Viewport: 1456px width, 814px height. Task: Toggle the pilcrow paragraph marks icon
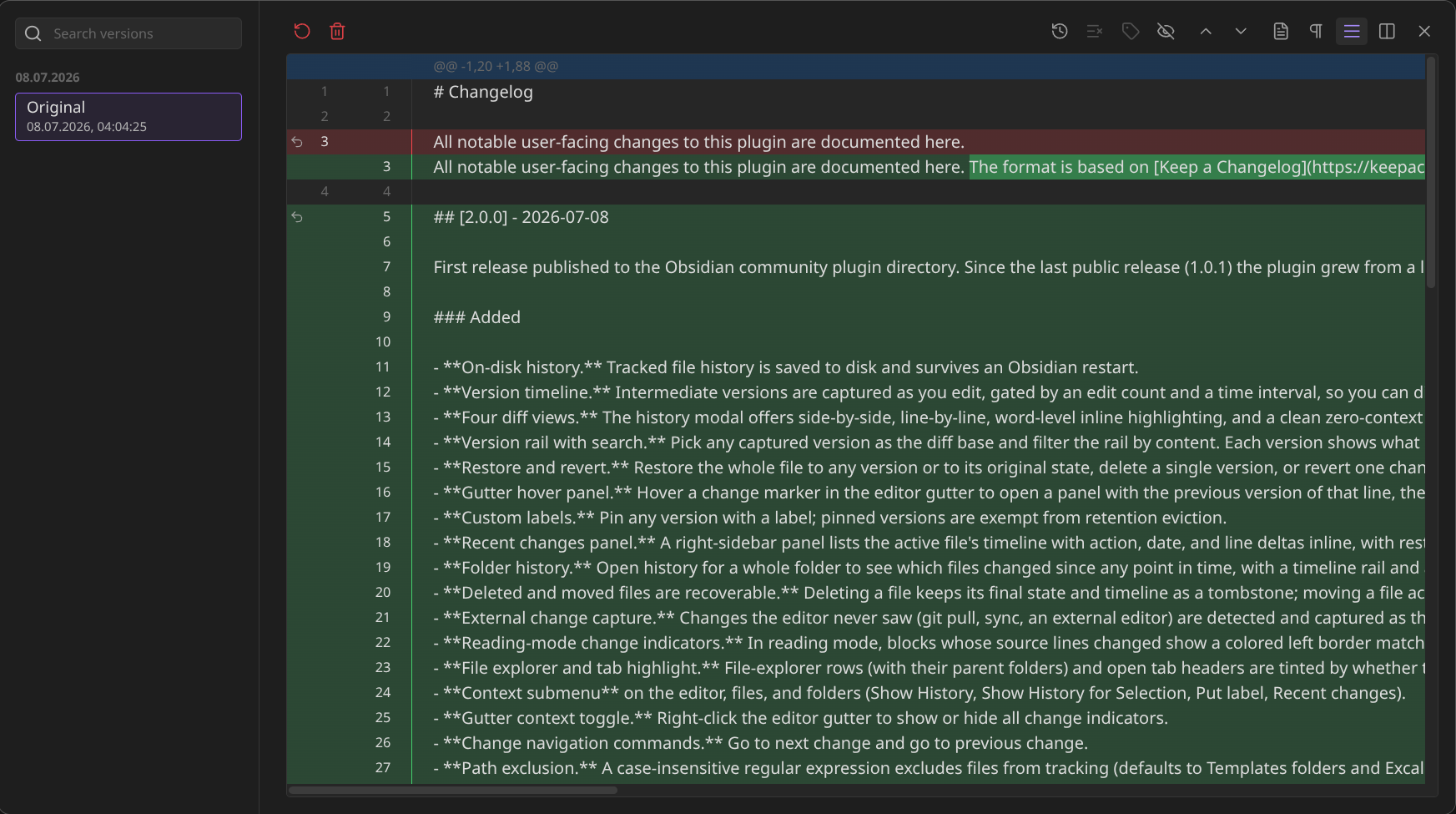pyautogui.click(x=1316, y=31)
